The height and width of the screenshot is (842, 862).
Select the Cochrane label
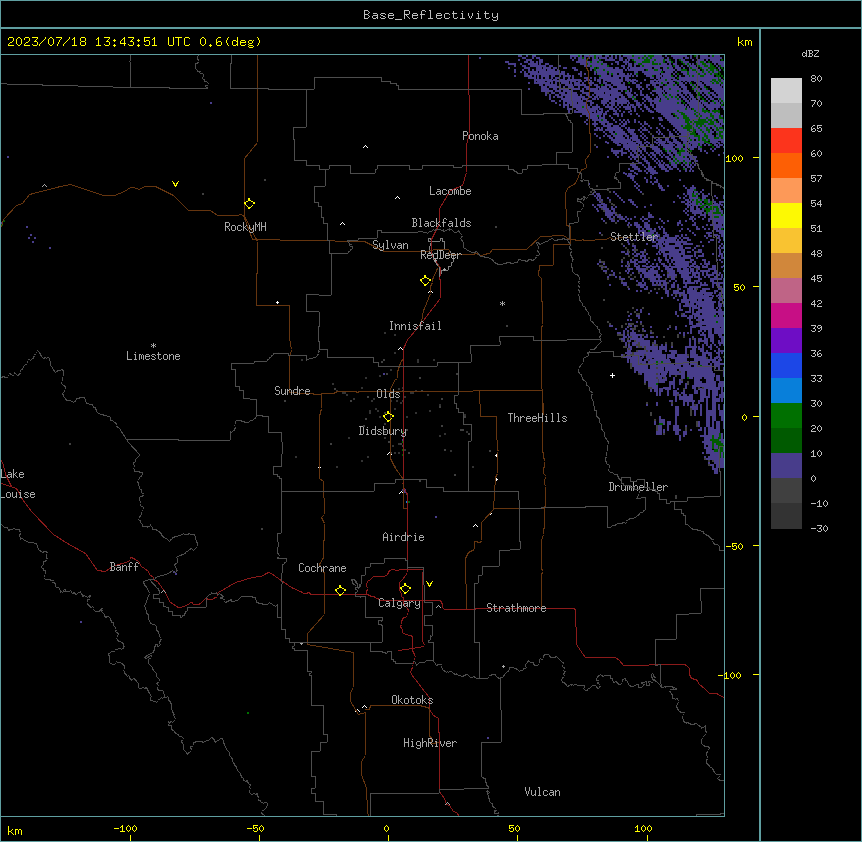322,568
